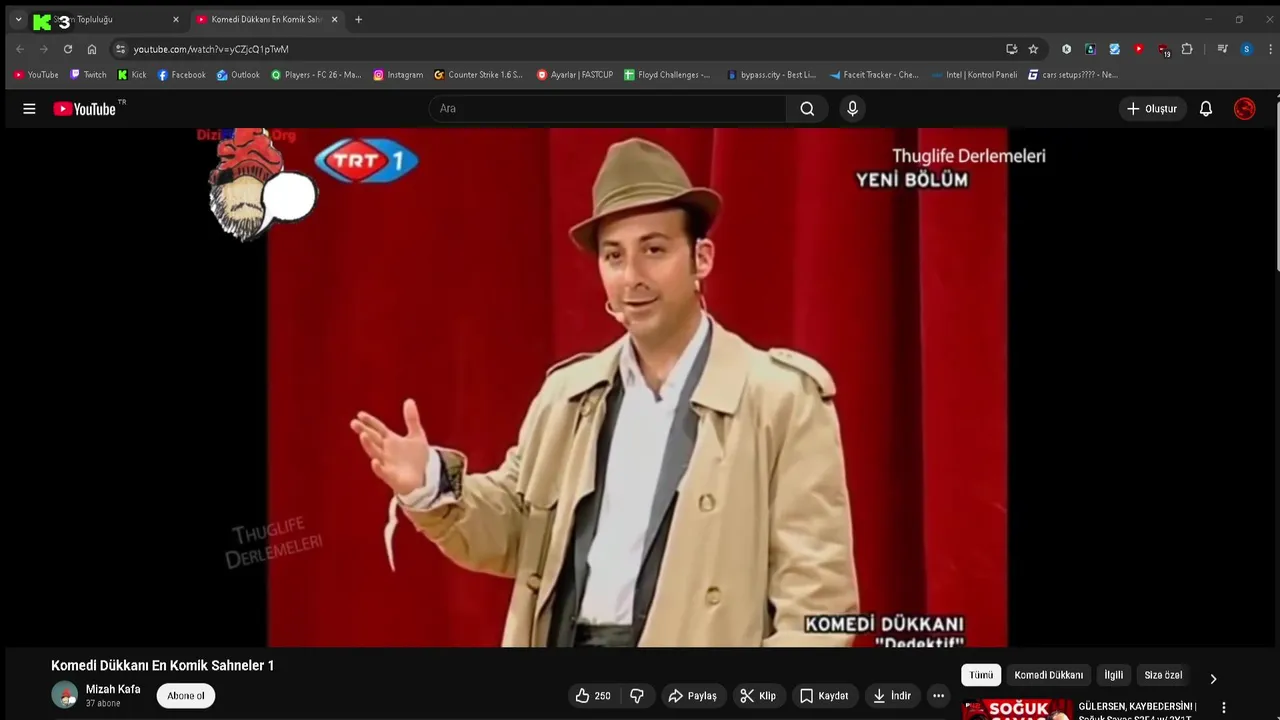Viewport: 1280px width, 720px height.
Task: Click the Oluştur create button
Action: [1152, 109]
